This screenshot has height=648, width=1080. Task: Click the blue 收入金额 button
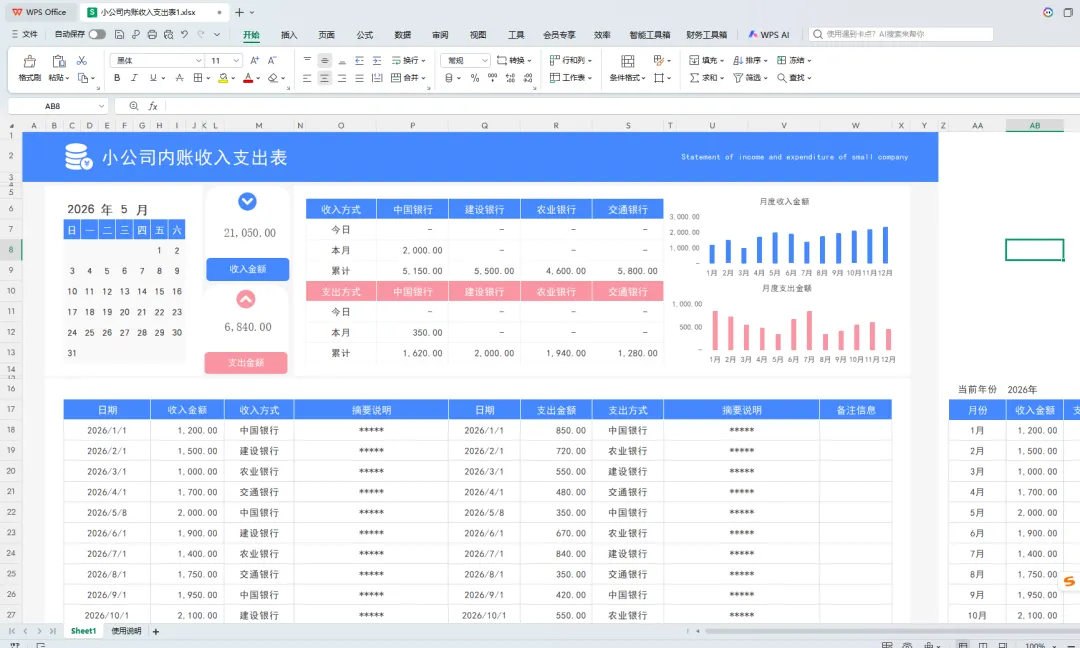(247, 269)
